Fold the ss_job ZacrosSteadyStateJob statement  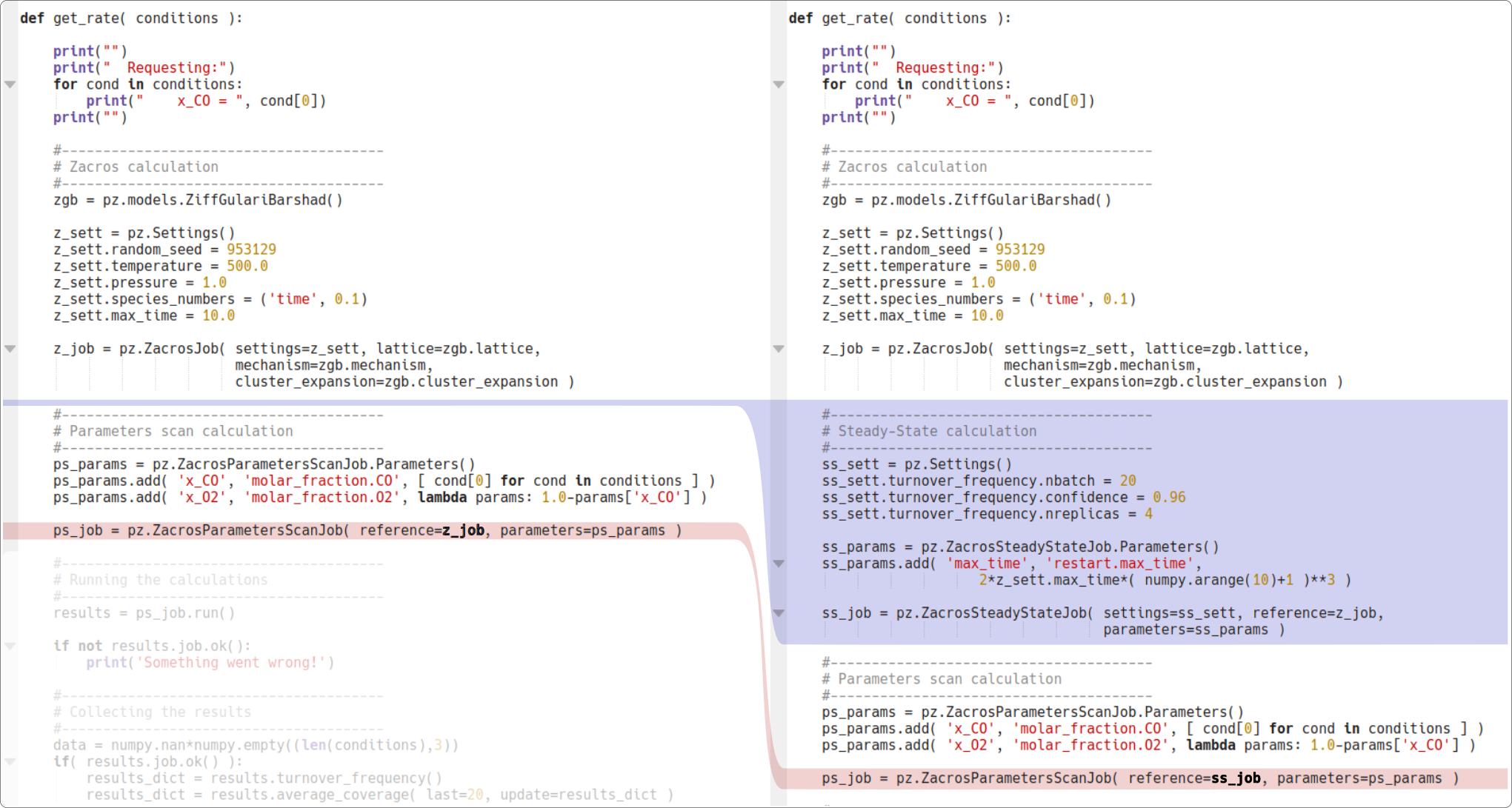[x=779, y=613]
